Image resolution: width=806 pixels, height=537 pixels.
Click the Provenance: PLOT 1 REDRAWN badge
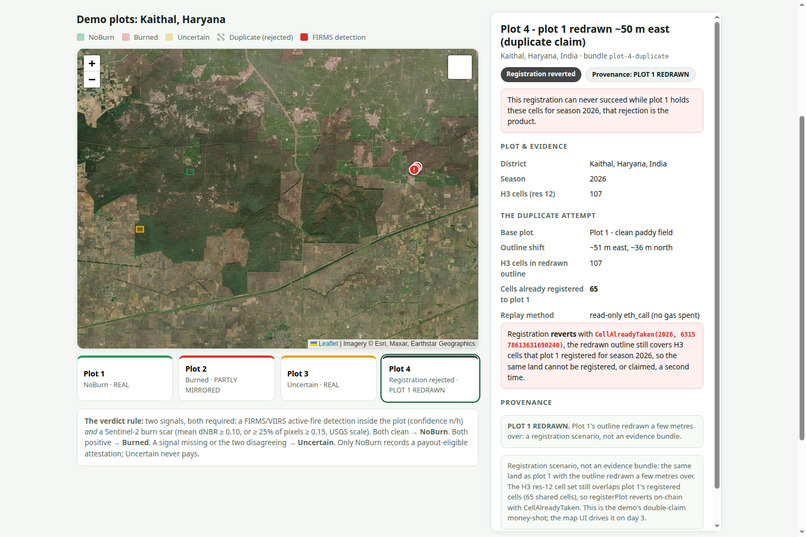[640, 75]
